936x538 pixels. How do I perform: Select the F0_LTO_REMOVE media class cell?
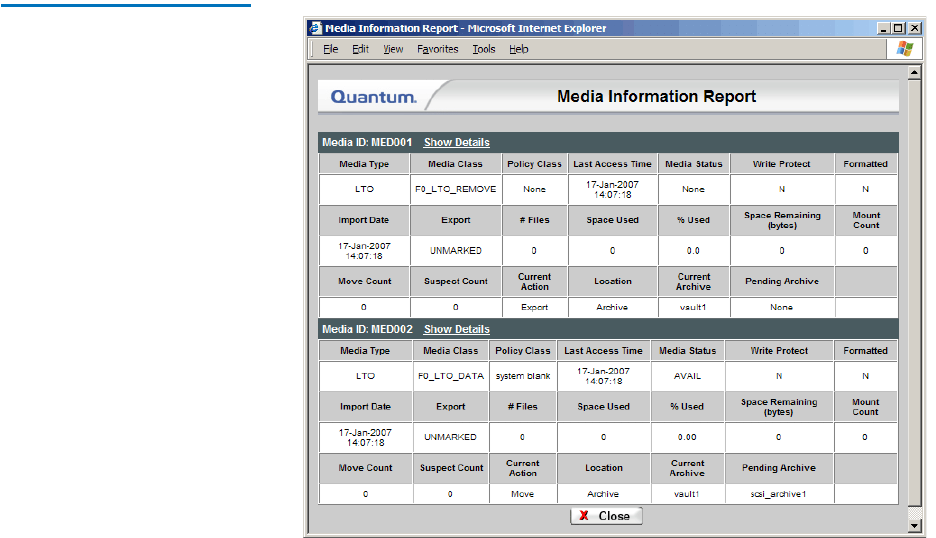coord(455,189)
